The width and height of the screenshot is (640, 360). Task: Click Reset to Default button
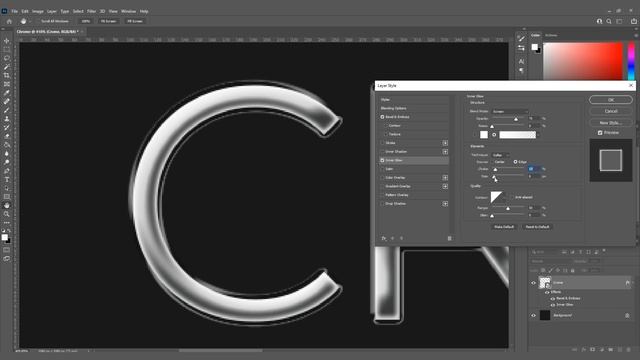point(537,227)
